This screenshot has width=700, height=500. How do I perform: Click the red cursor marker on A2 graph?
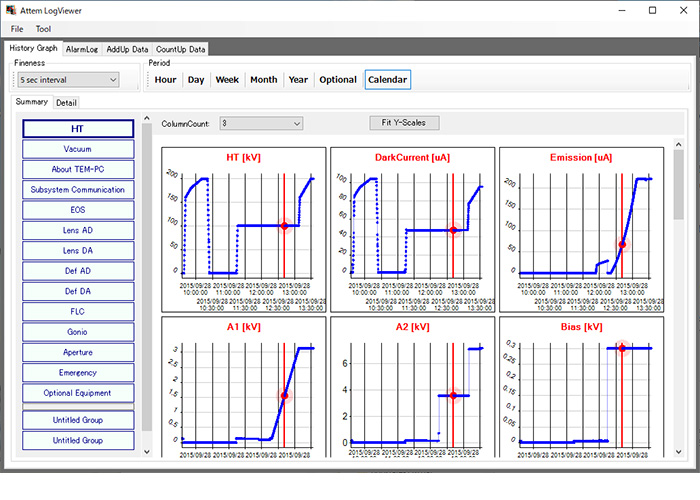click(x=453, y=396)
